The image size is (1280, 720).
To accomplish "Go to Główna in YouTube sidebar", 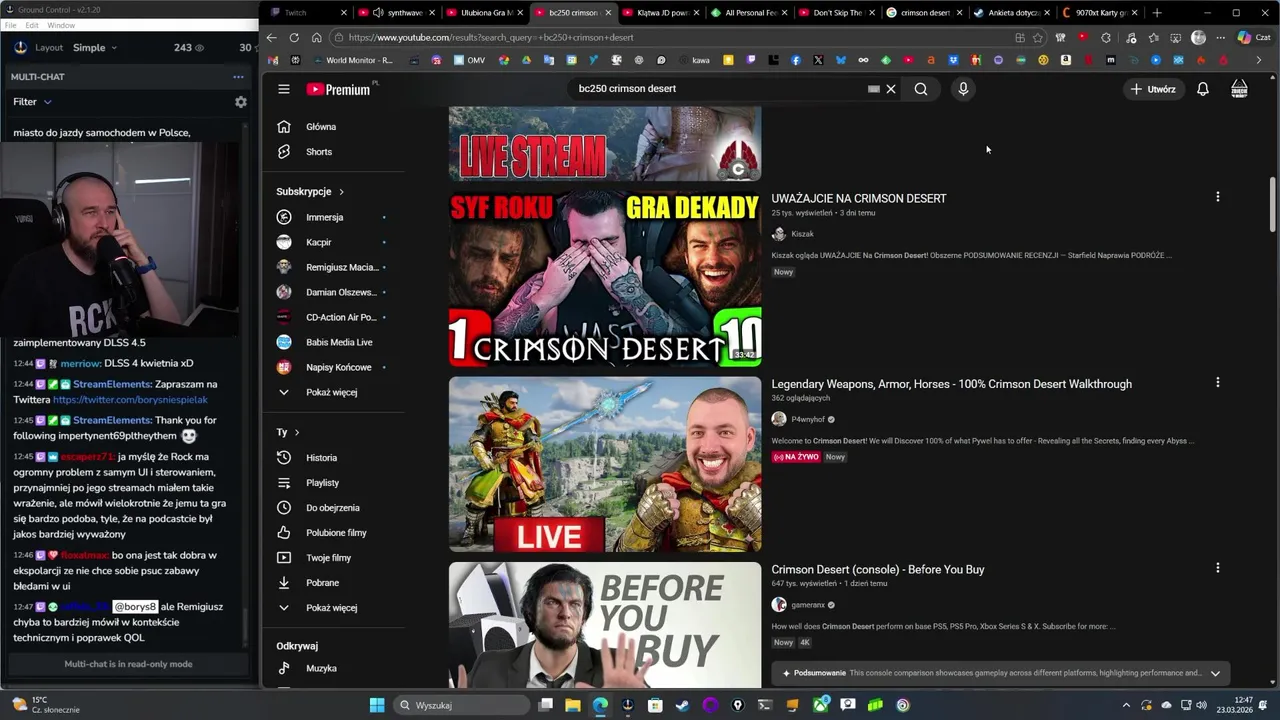I will (321, 127).
